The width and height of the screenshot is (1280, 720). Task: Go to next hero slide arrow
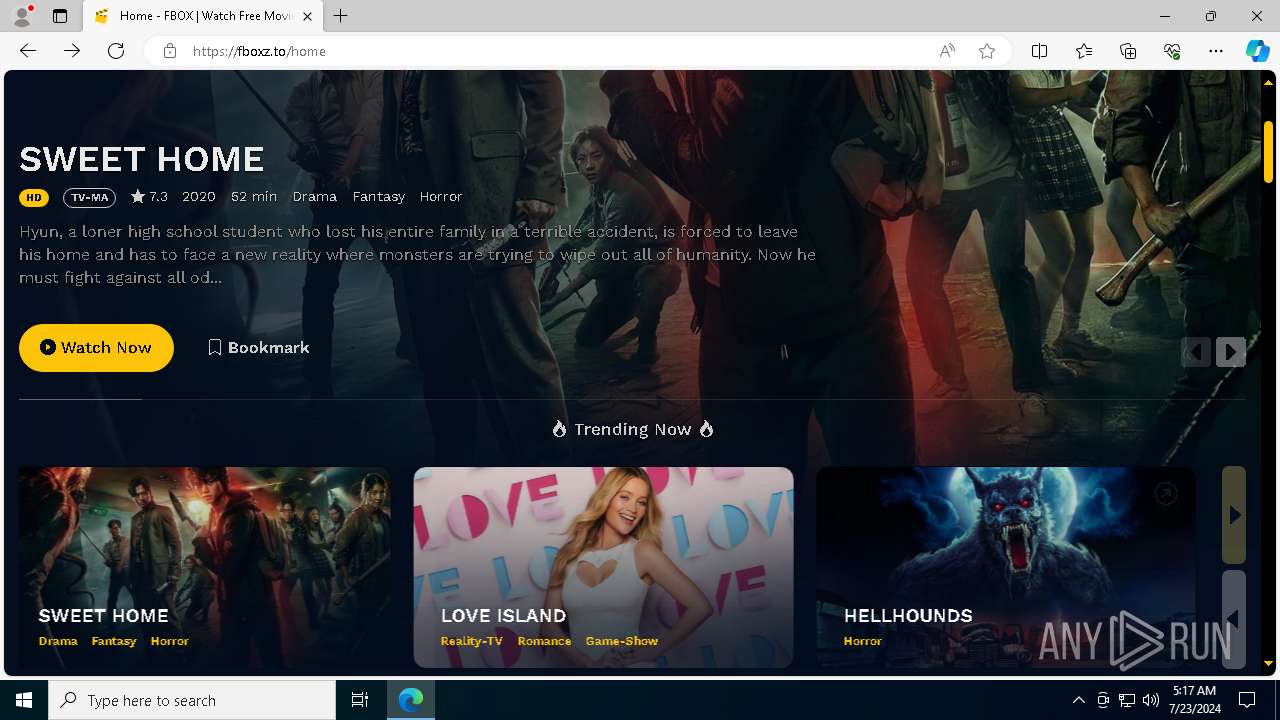coord(1231,352)
